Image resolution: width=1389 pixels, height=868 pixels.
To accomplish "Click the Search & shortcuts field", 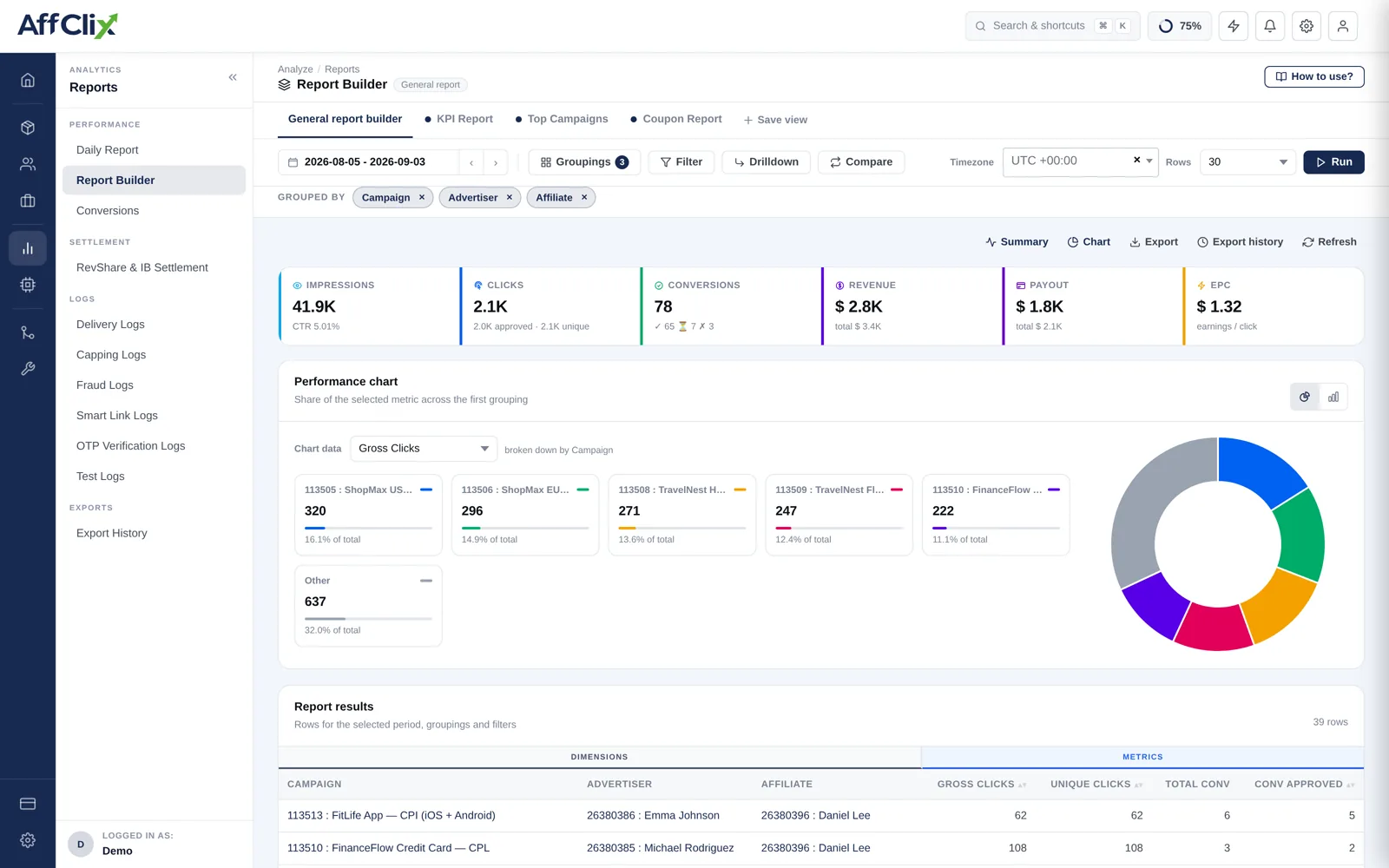I will click(x=1052, y=26).
